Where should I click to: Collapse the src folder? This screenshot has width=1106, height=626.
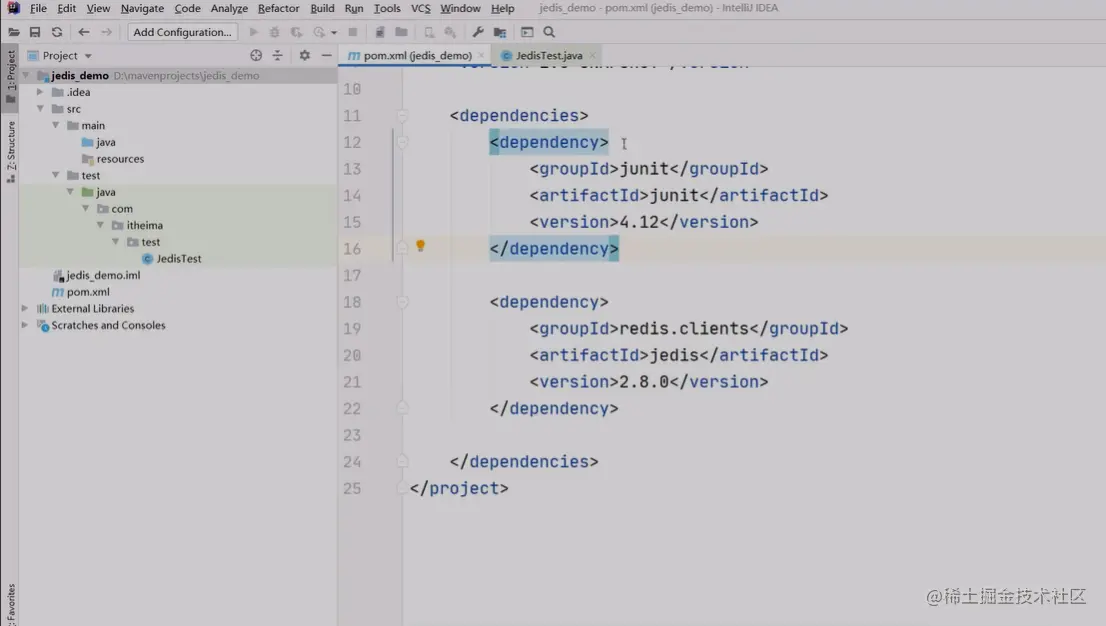click(x=40, y=109)
